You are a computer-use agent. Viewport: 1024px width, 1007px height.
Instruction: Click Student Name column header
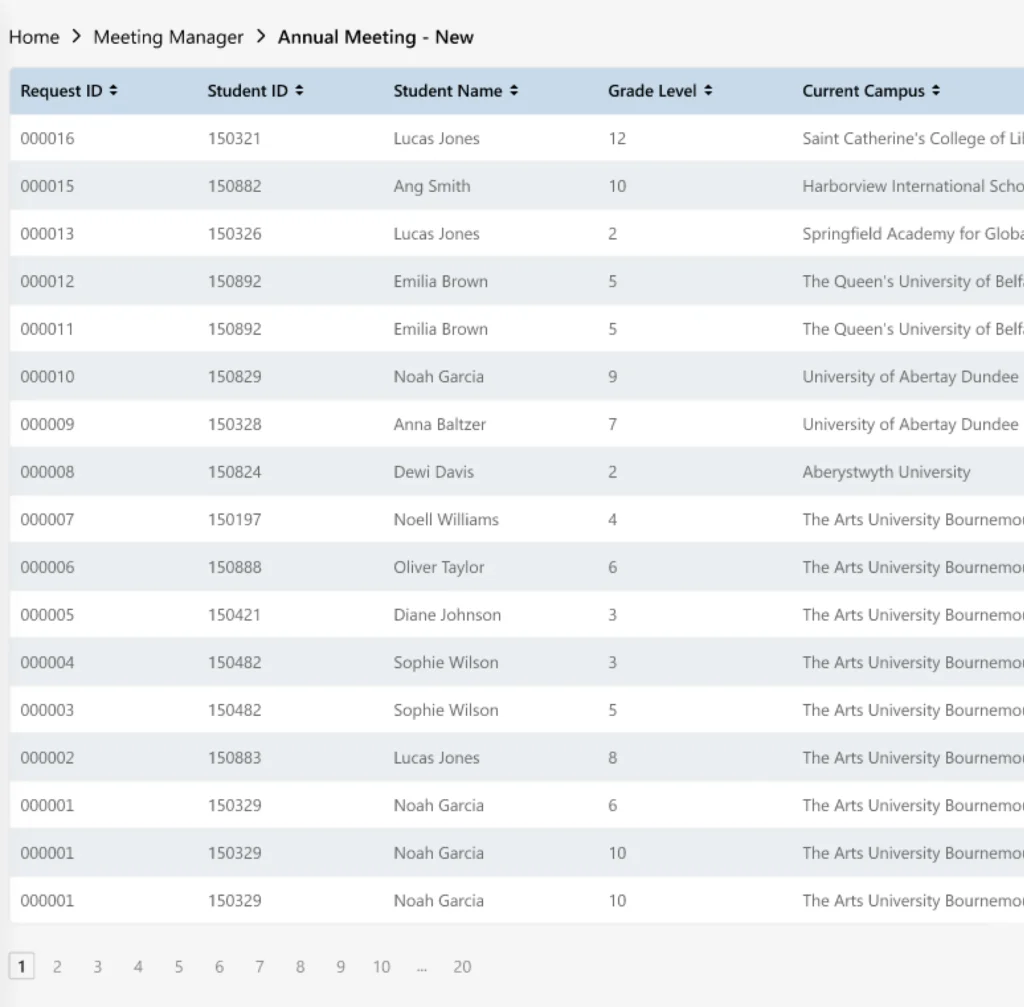click(x=448, y=91)
